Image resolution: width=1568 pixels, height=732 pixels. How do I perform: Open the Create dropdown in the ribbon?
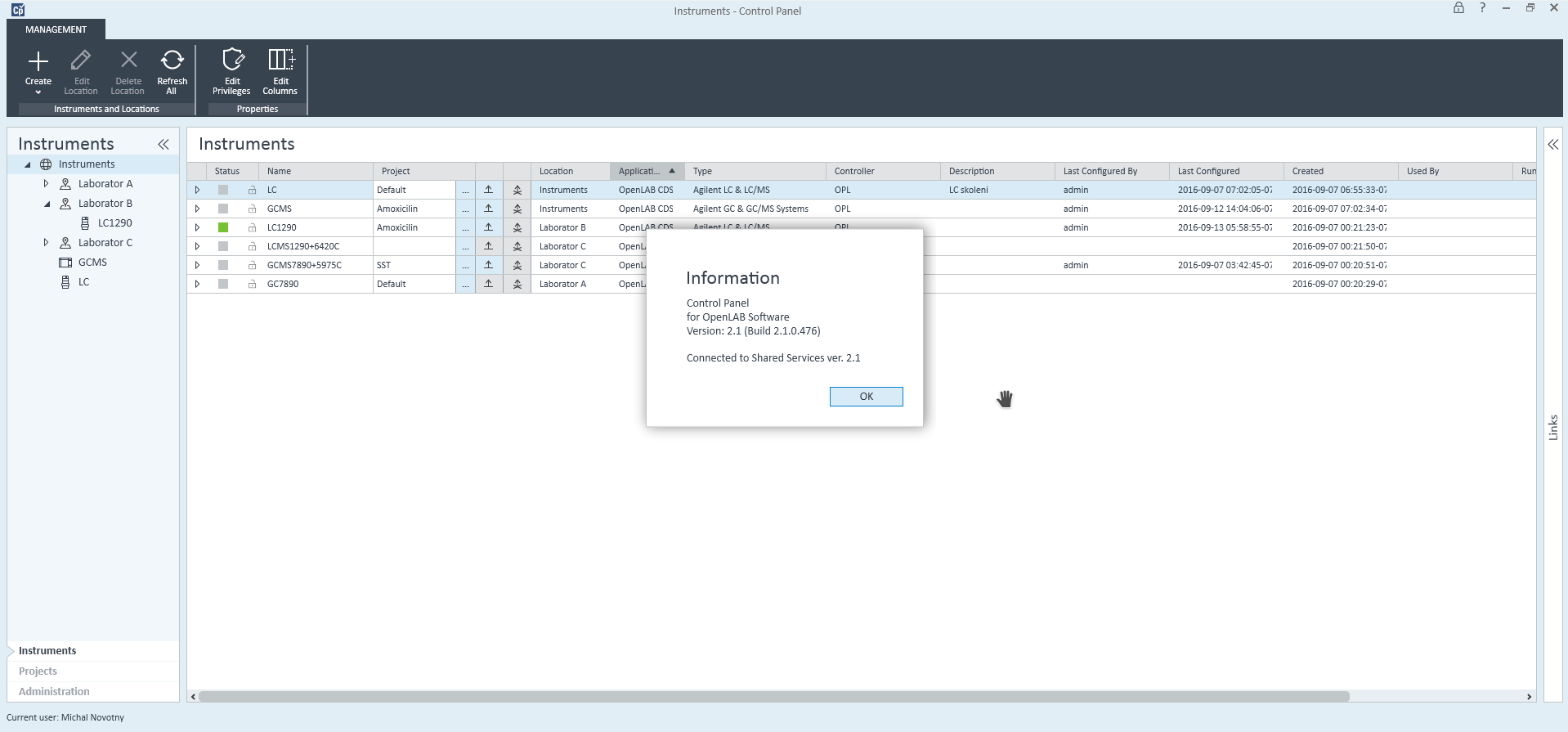pyautogui.click(x=38, y=74)
